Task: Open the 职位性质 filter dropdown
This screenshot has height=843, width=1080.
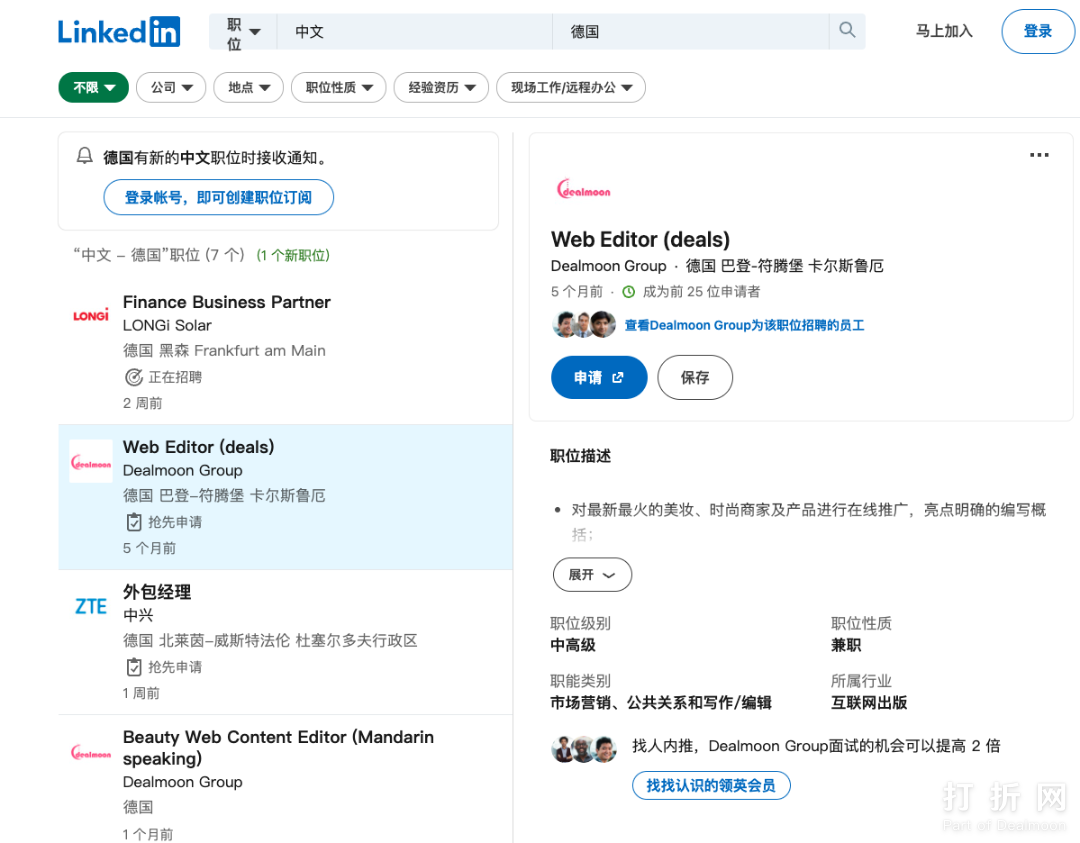Action: 338,88
